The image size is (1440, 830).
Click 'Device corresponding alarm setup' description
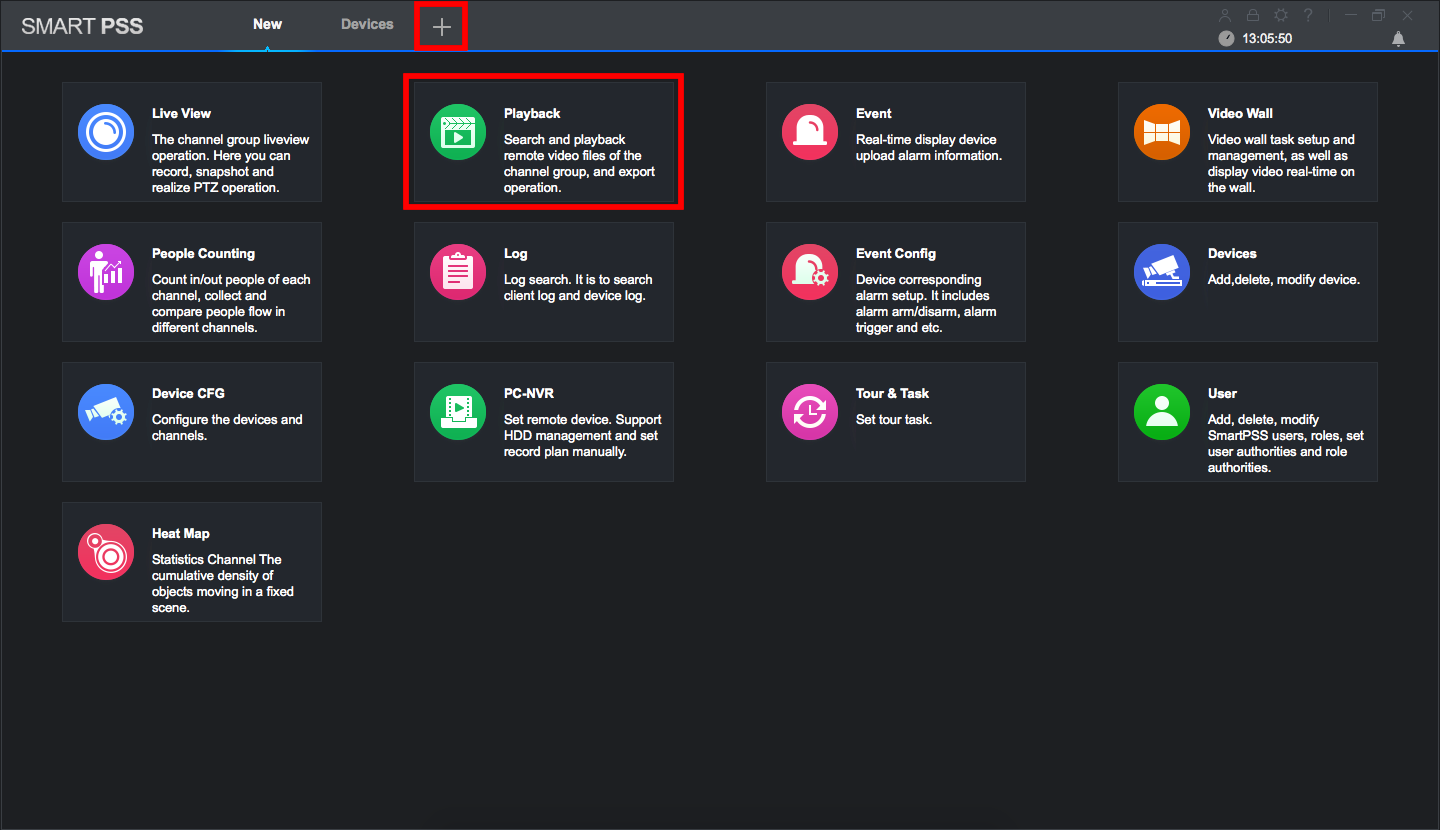pyautogui.click(x=926, y=303)
